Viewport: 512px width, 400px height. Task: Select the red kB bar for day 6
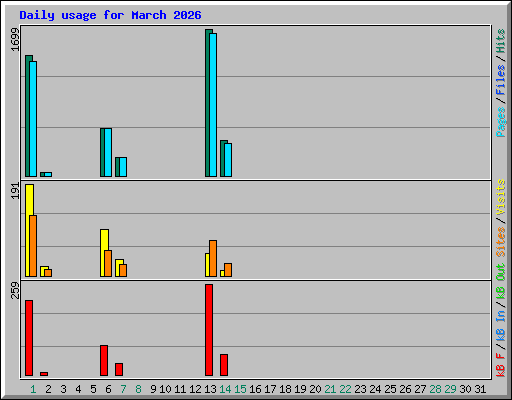pyautogui.click(x=104, y=360)
